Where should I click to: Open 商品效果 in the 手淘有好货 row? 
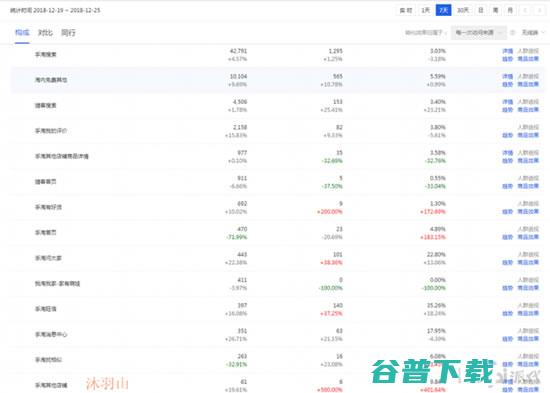[528, 212]
